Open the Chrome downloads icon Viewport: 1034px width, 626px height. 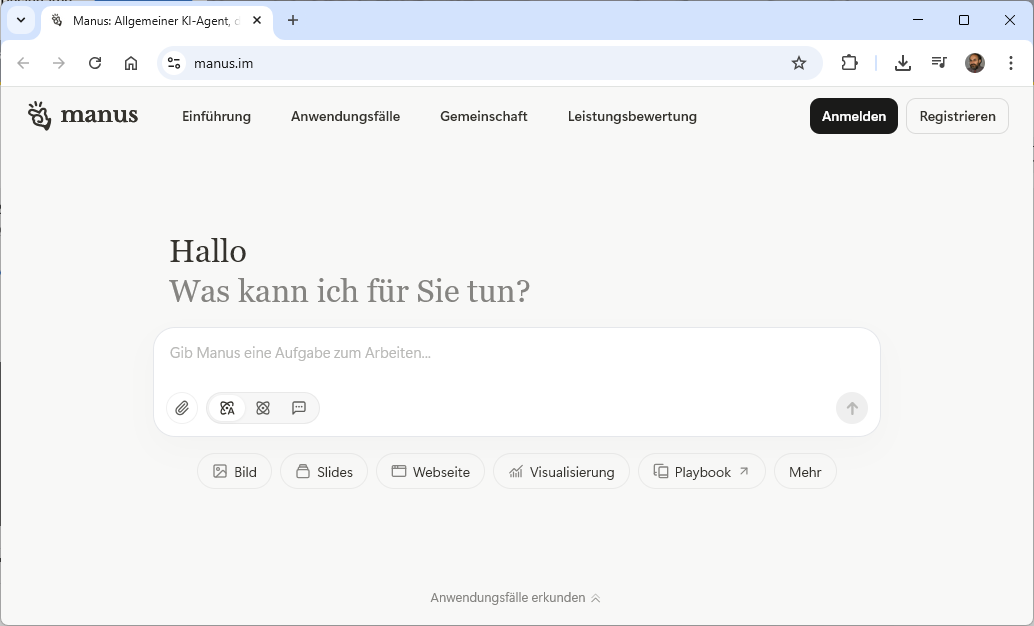tap(903, 63)
